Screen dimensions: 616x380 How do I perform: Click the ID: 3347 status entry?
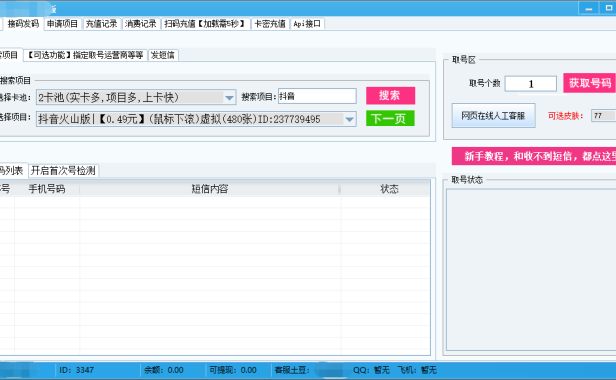(x=77, y=370)
